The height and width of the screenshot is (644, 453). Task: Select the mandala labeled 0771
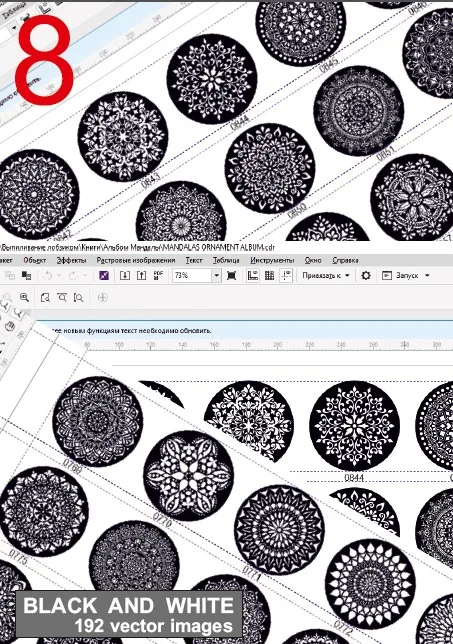(279, 529)
